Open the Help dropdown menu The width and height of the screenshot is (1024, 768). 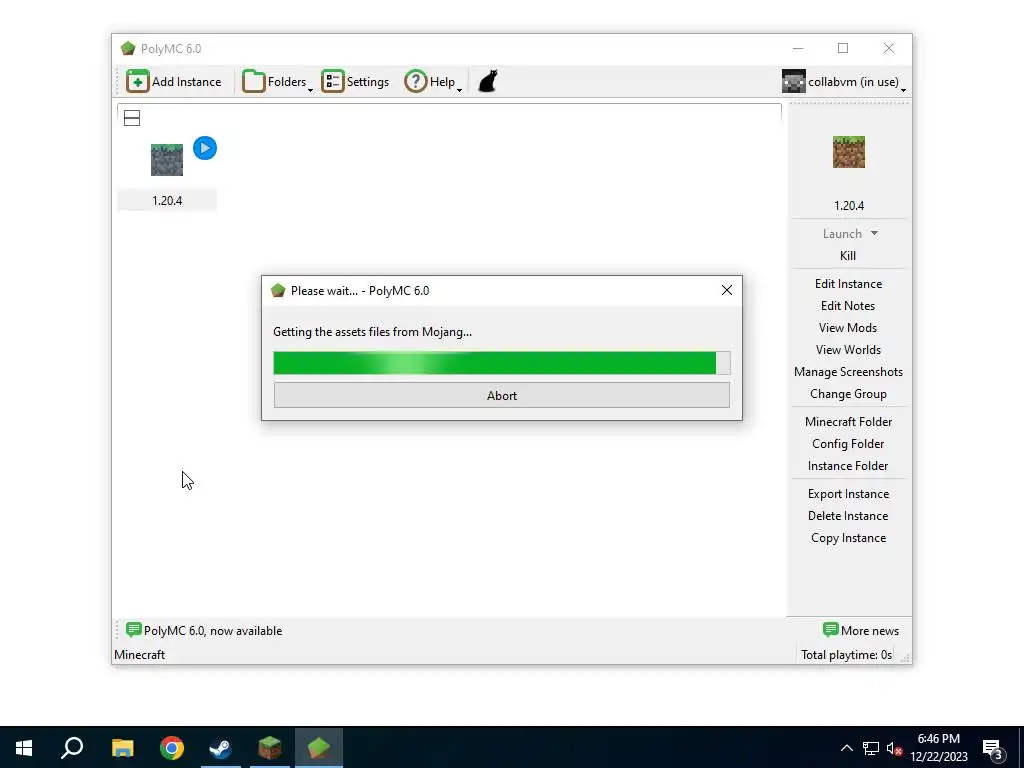tap(433, 82)
